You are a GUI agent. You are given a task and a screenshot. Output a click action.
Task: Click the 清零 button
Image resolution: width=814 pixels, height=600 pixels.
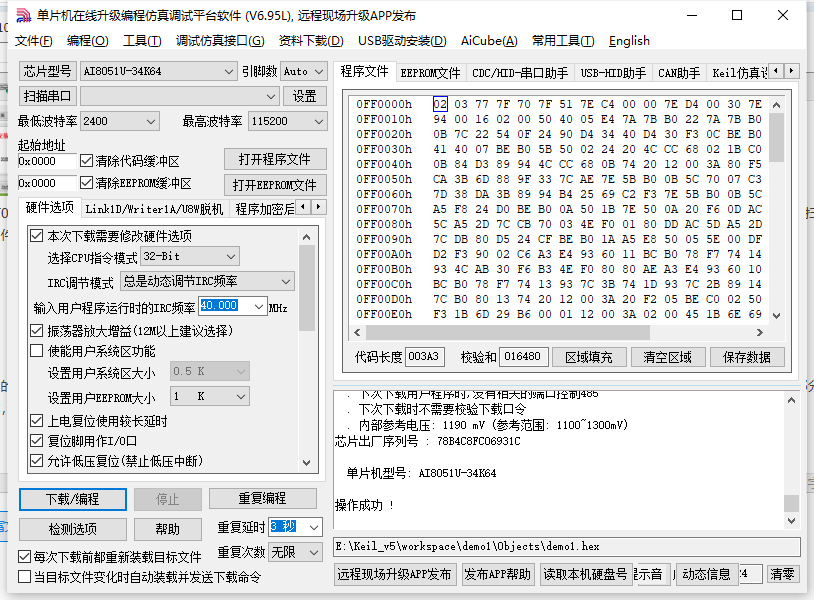[782, 574]
